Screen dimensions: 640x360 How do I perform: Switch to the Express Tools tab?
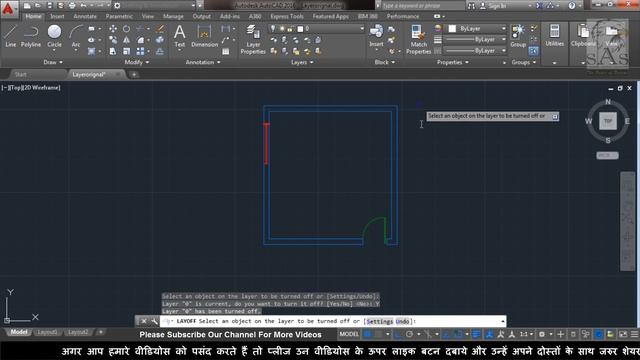(x=287, y=16)
